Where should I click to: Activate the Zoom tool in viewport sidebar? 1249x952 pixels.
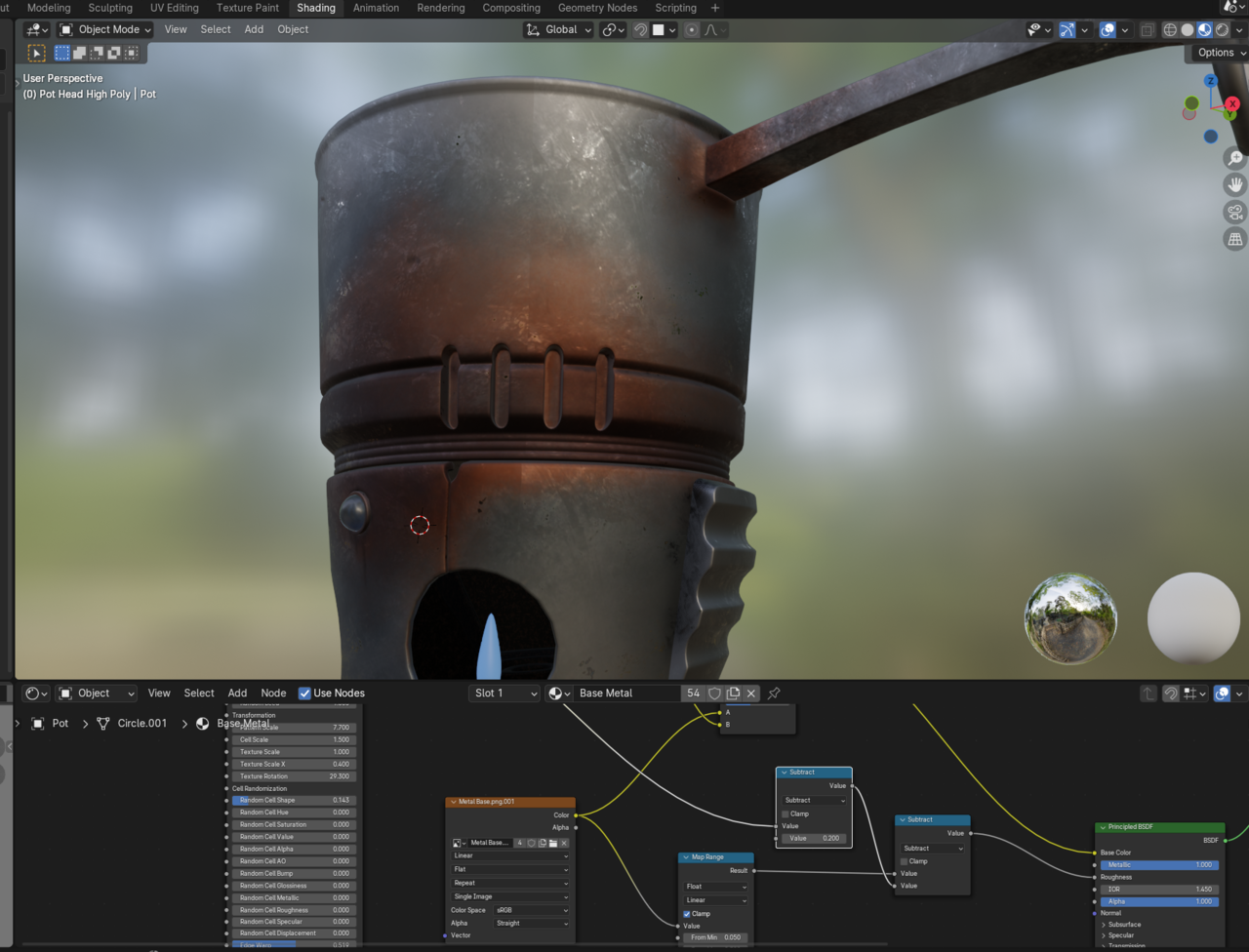pos(1234,158)
